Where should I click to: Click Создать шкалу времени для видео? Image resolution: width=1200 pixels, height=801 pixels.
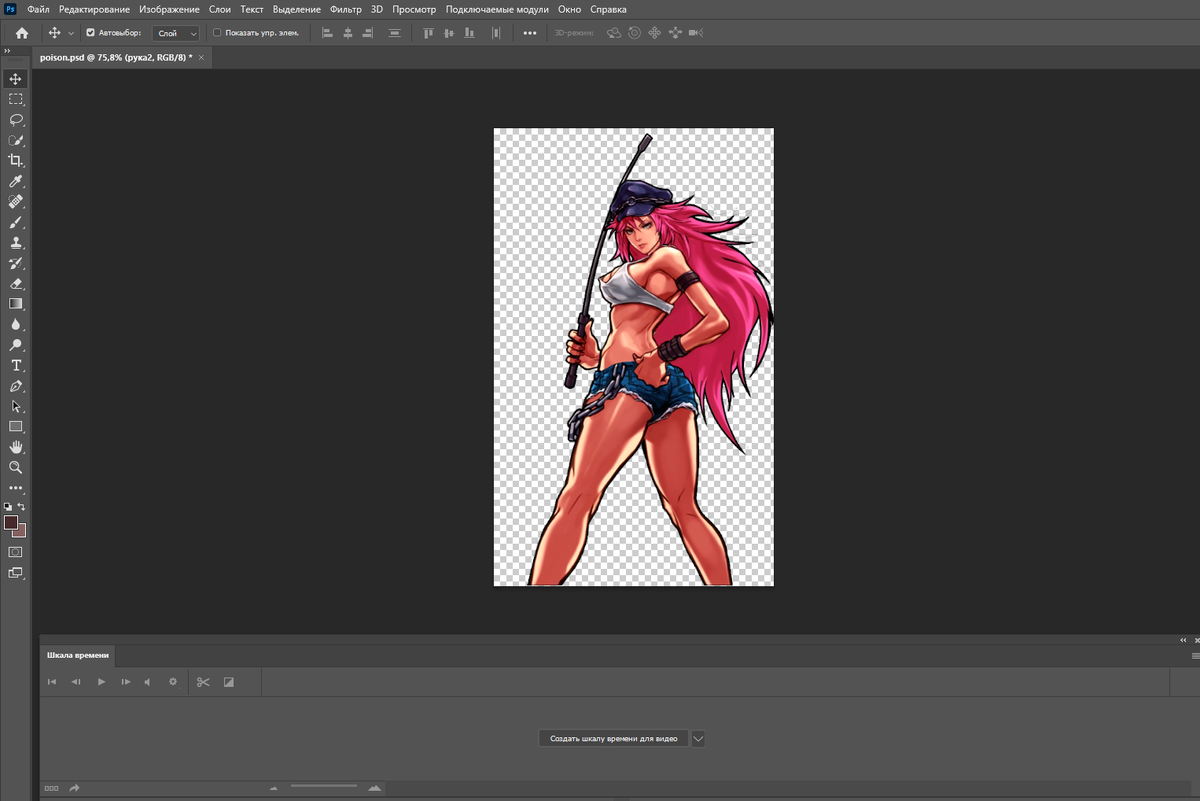(x=614, y=739)
